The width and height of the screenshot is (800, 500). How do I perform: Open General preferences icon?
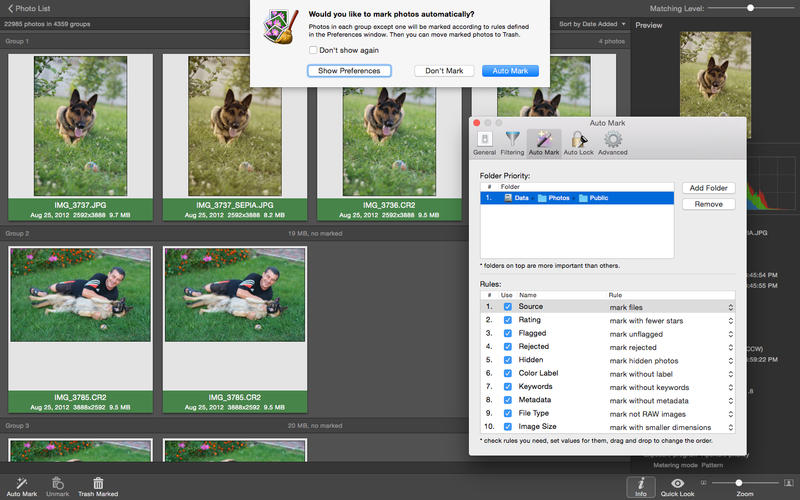click(484, 140)
